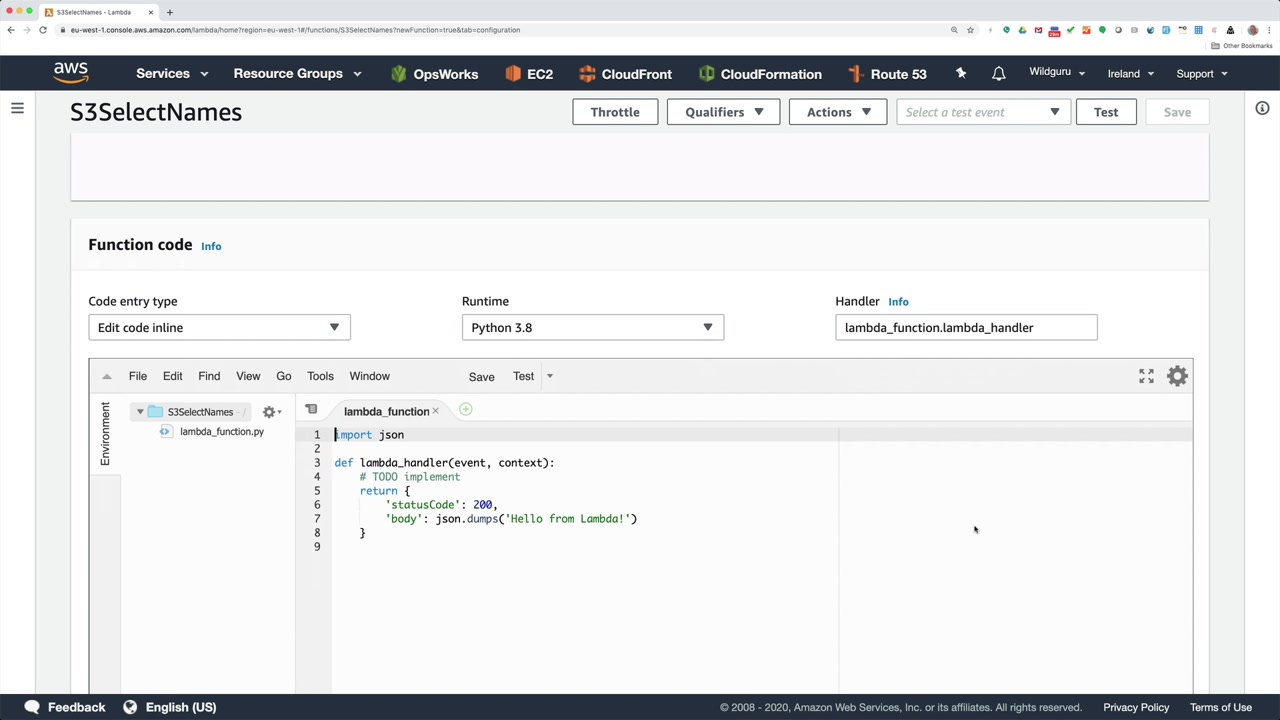Open the Qualifiers dropdown
This screenshot has height=720, width=1280.
coord(723,112)
